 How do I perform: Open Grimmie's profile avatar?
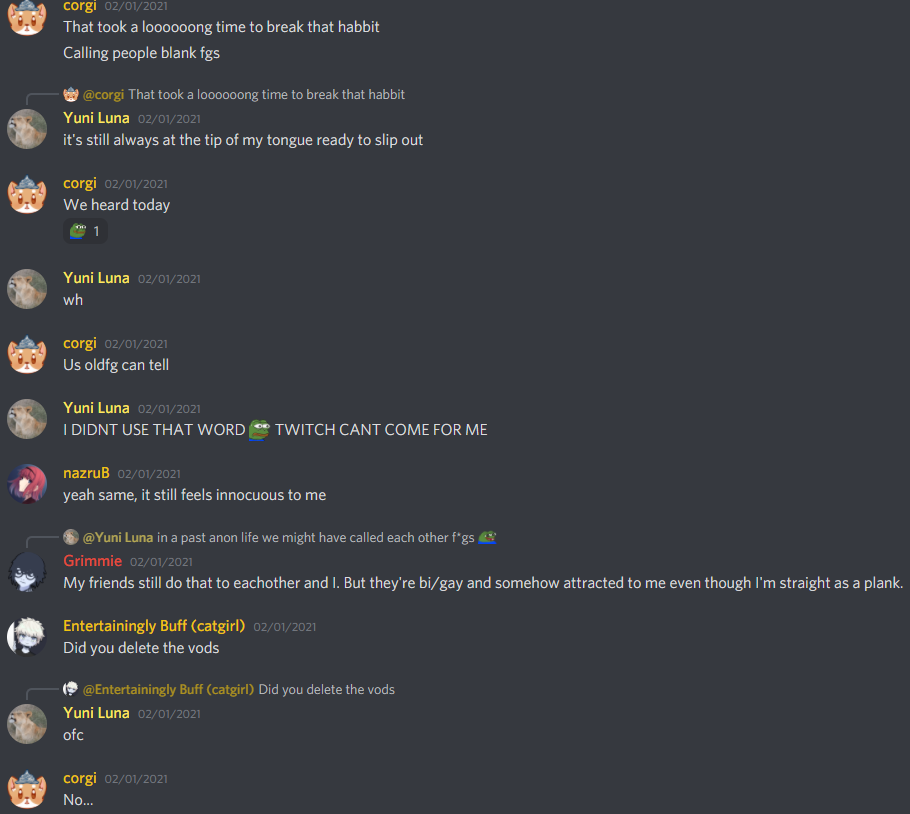point(27,572)
